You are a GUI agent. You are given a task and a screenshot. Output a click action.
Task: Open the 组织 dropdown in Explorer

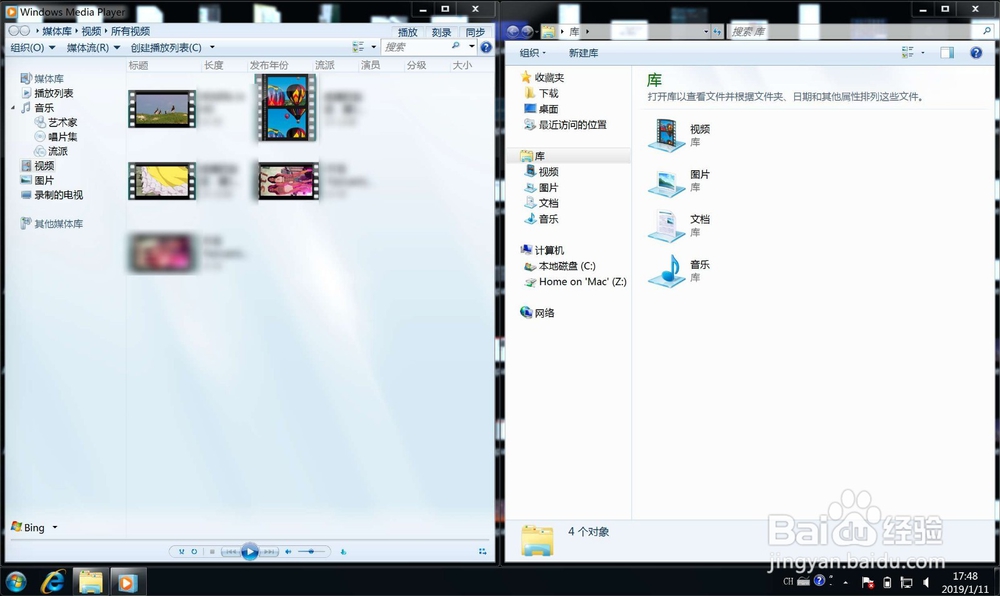click(531, 52)
